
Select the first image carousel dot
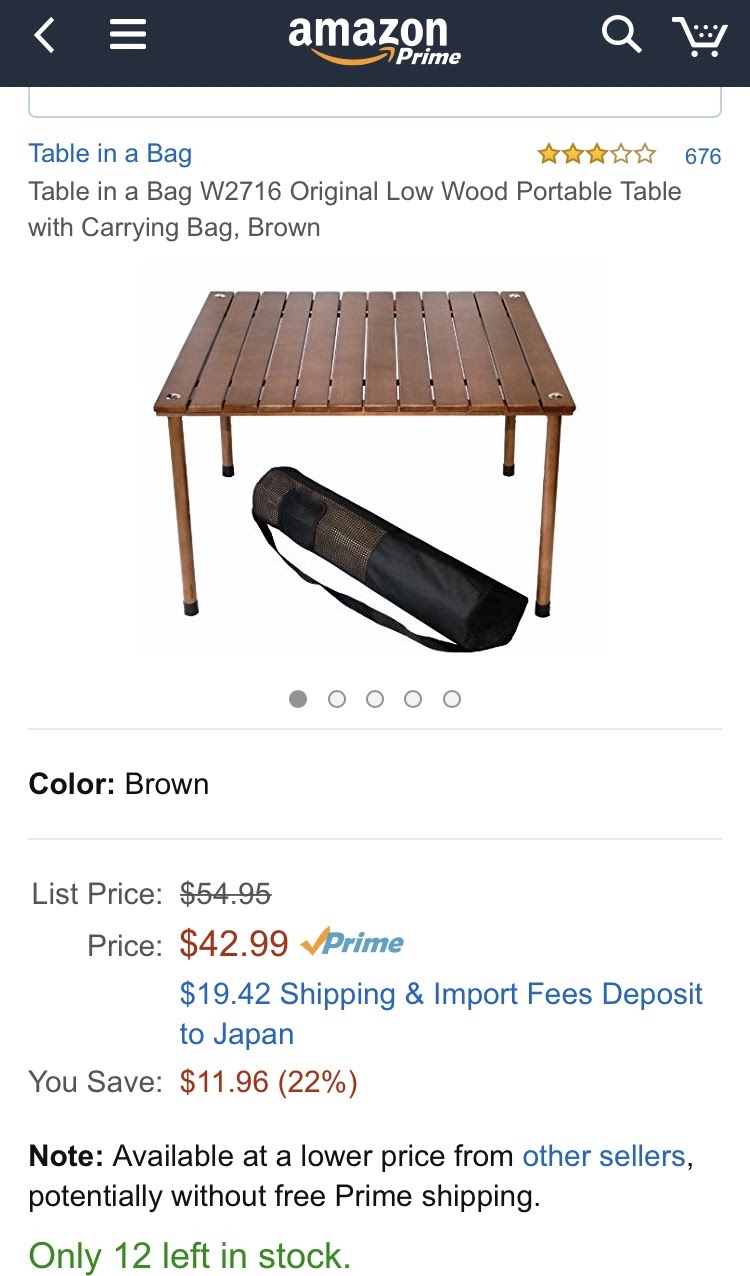click(x=298, y=699)
